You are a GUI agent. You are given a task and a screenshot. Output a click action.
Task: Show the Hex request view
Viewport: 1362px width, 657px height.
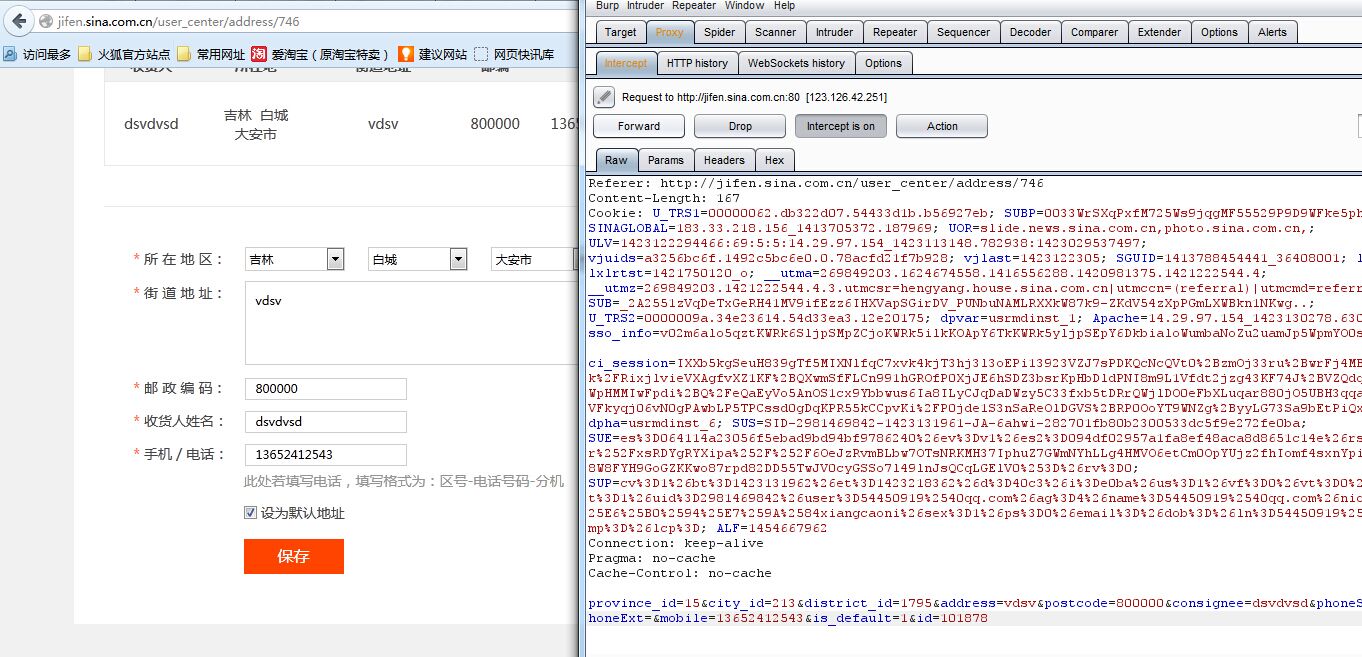[x=775, y=160]
